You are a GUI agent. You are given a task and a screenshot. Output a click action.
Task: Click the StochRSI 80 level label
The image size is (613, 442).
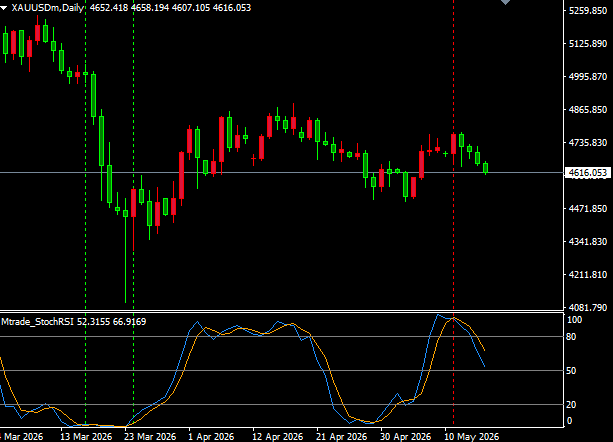point(571,336)
